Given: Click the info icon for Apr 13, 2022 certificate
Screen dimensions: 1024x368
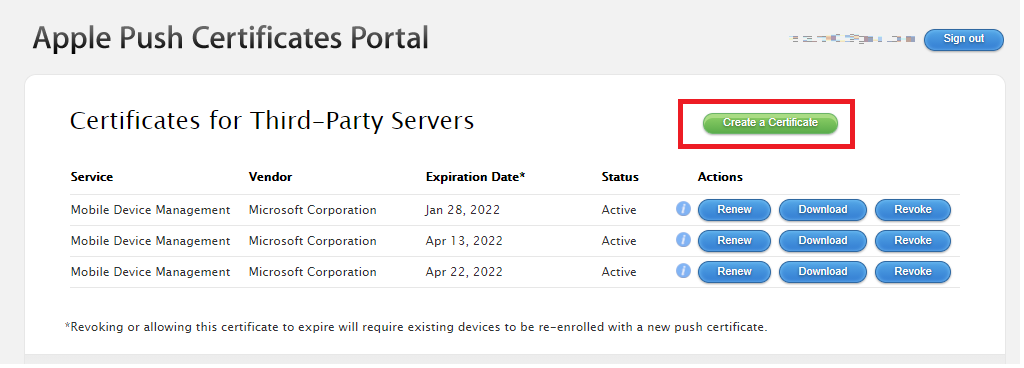Looking at the screenshot, I should point(683,239).
